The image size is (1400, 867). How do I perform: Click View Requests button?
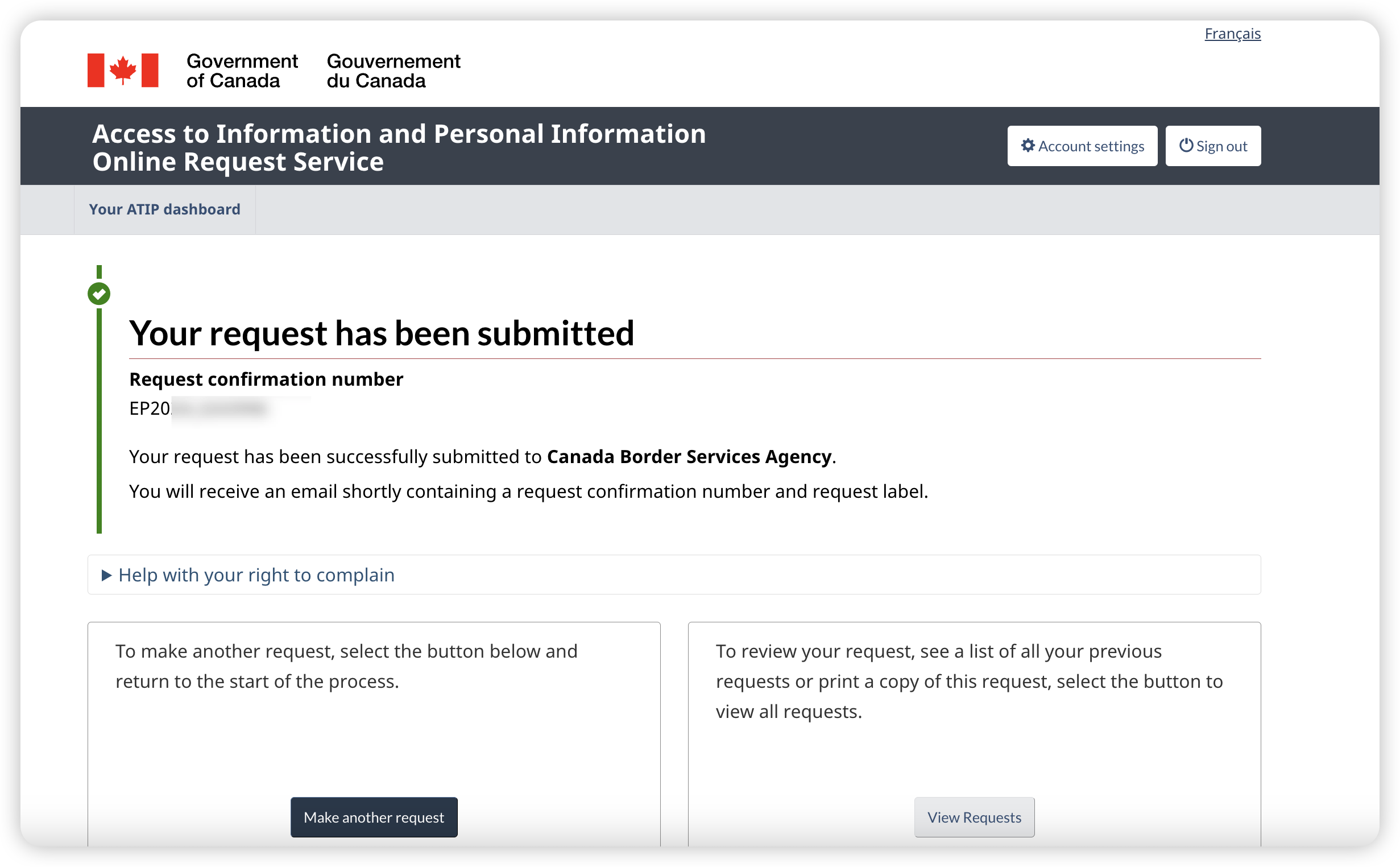coord(974,817)
